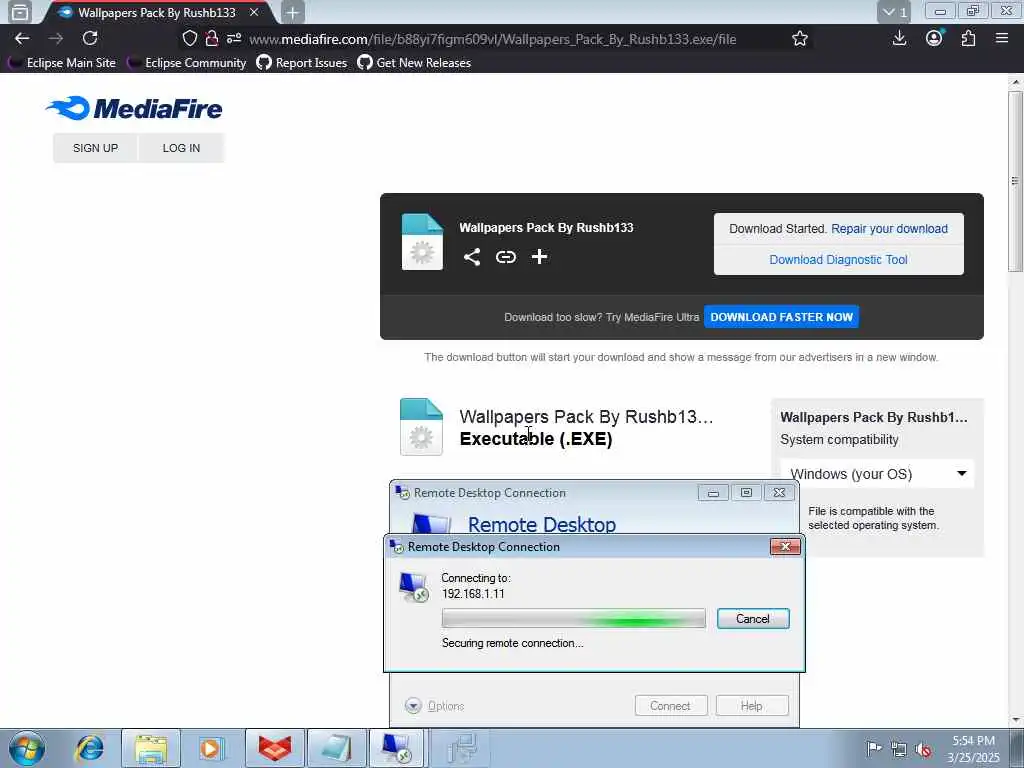Click the LOG IN button

coord(182,148)
